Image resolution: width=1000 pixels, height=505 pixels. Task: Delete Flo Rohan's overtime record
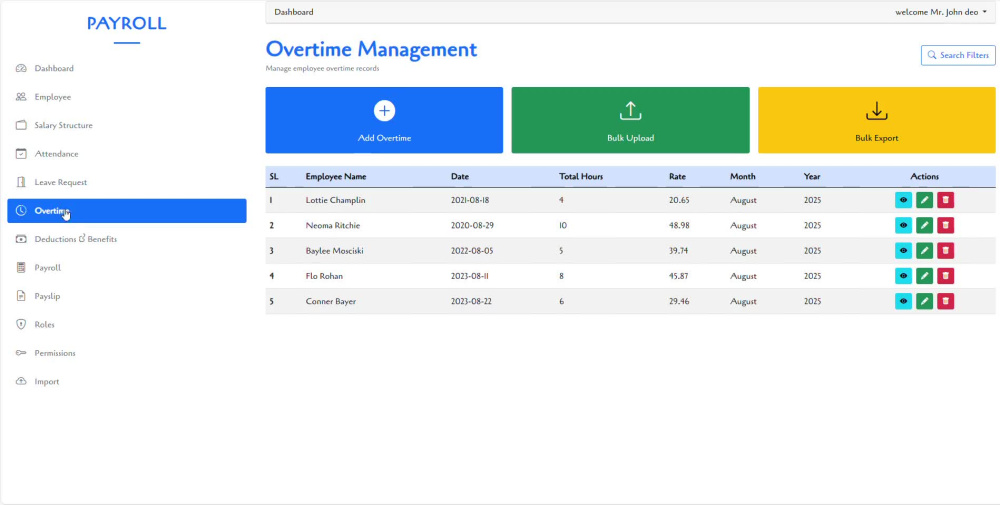(x=945, y=276)
